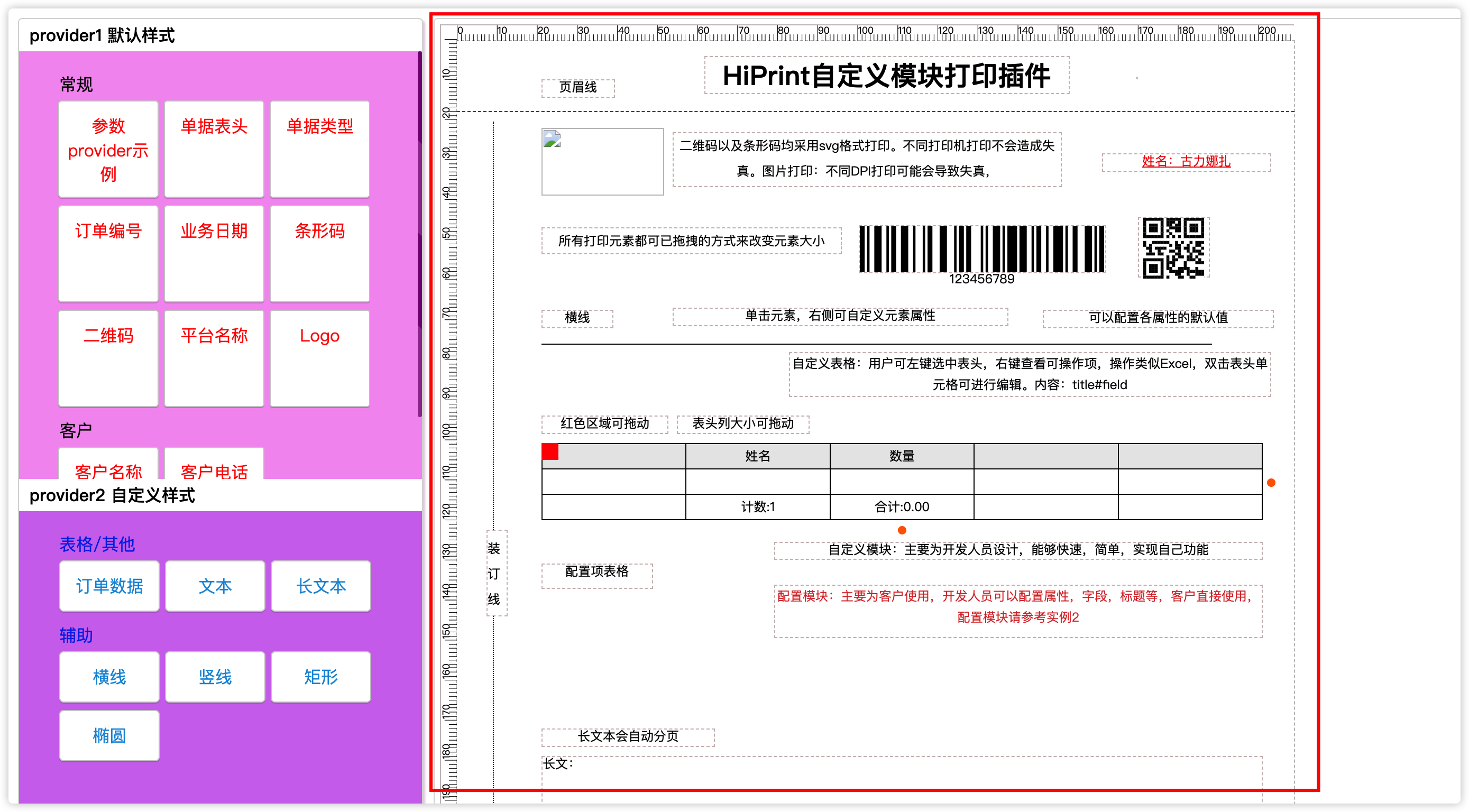Pick the 订单编号 element tile
Viewport: 1469px width, 812px height.
[x=108, y=254]
